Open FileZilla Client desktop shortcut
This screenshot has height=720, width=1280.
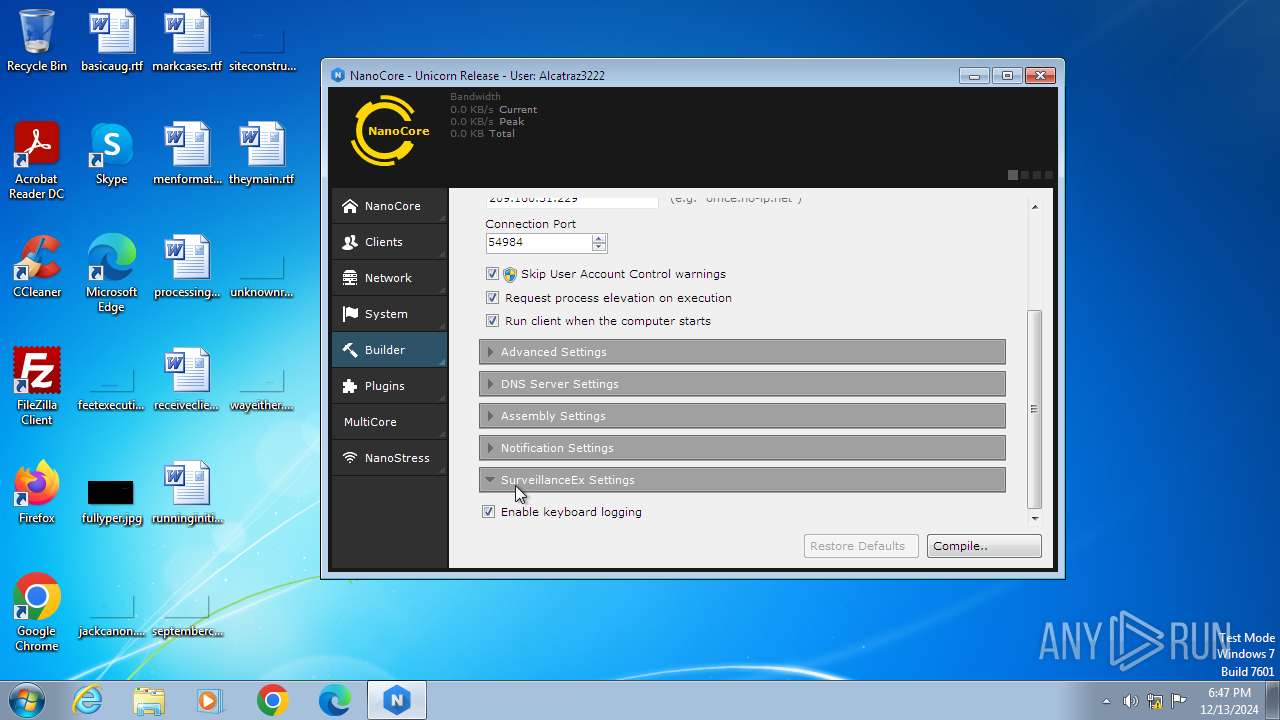(37, 387)
